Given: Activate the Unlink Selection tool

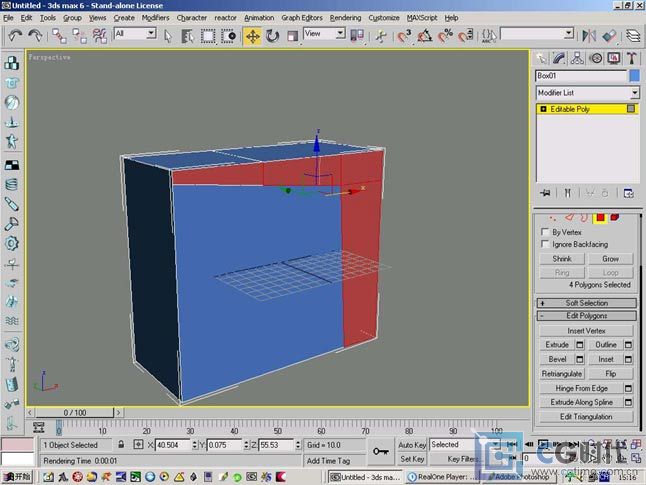Looking at the screenshot, I should coord(79,36).
